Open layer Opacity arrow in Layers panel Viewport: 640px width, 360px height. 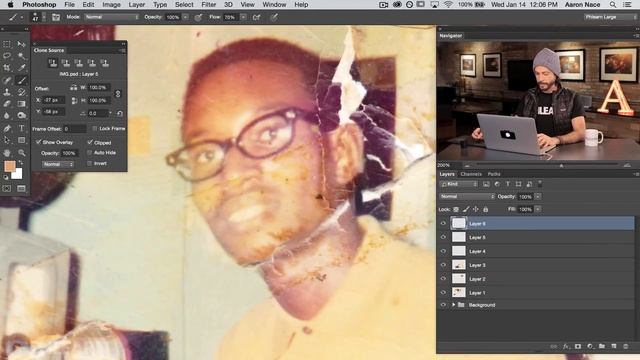click(538, 197)
